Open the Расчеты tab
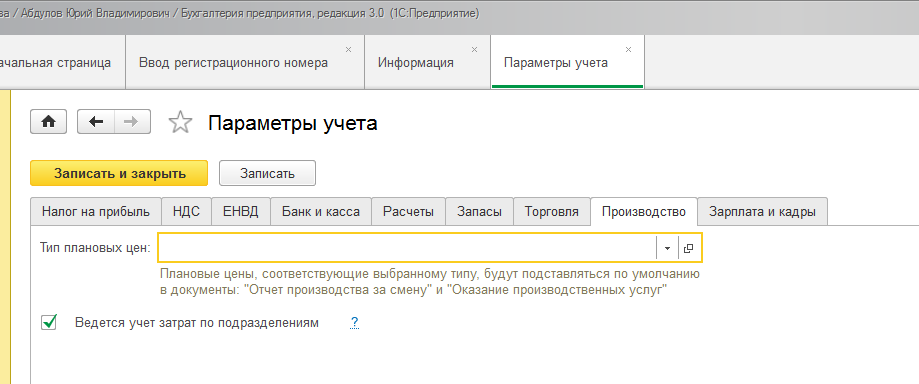Viewport: 919px width, 384px height. tap(409, 212)
